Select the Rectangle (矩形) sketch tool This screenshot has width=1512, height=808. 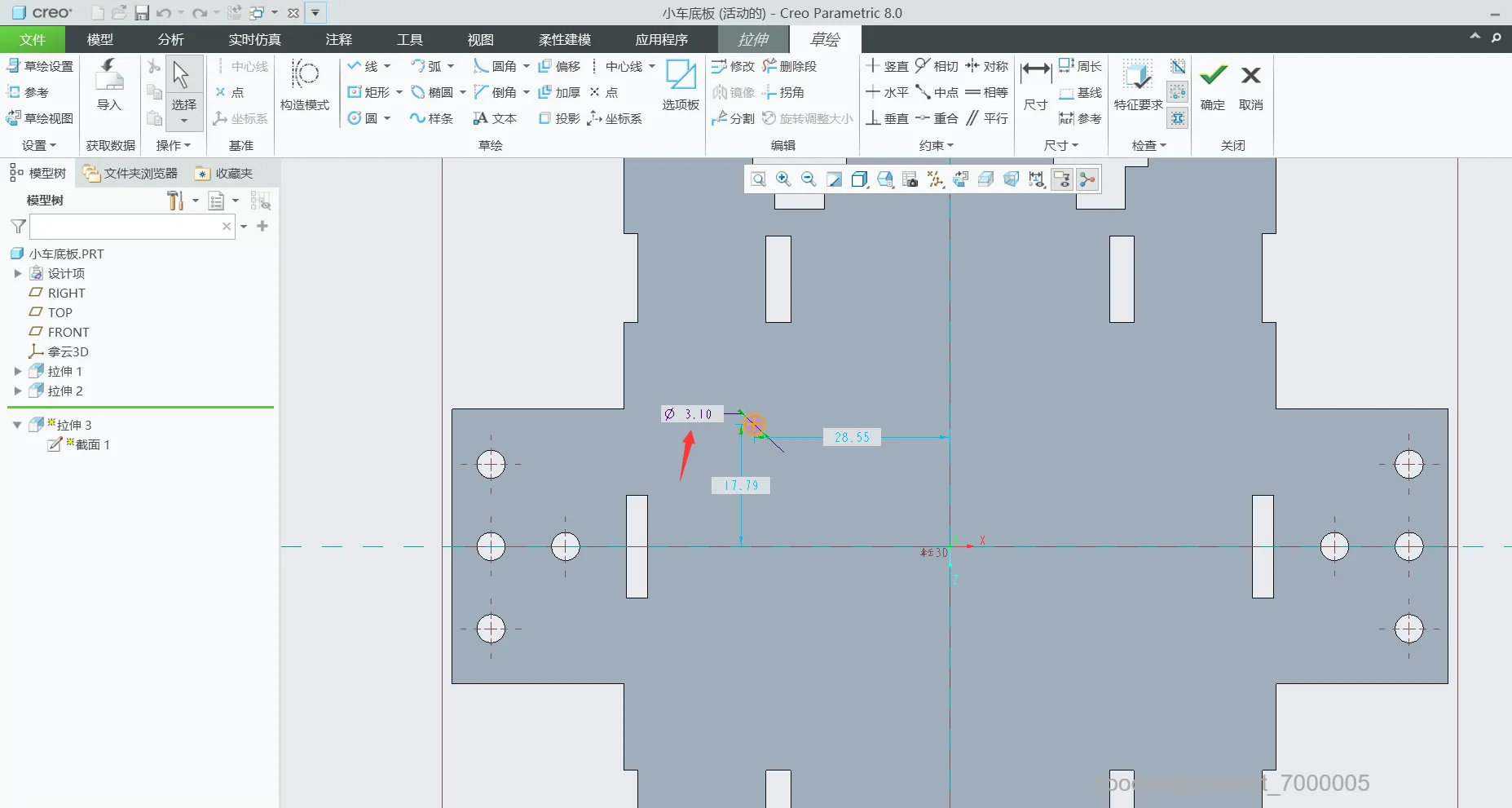(x=369, y=92)
